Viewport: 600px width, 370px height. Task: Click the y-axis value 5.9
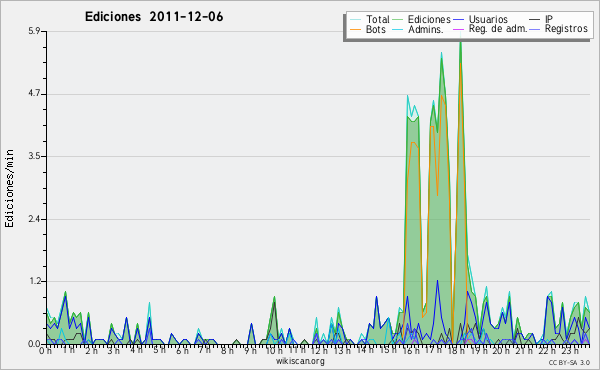point(34,31)
